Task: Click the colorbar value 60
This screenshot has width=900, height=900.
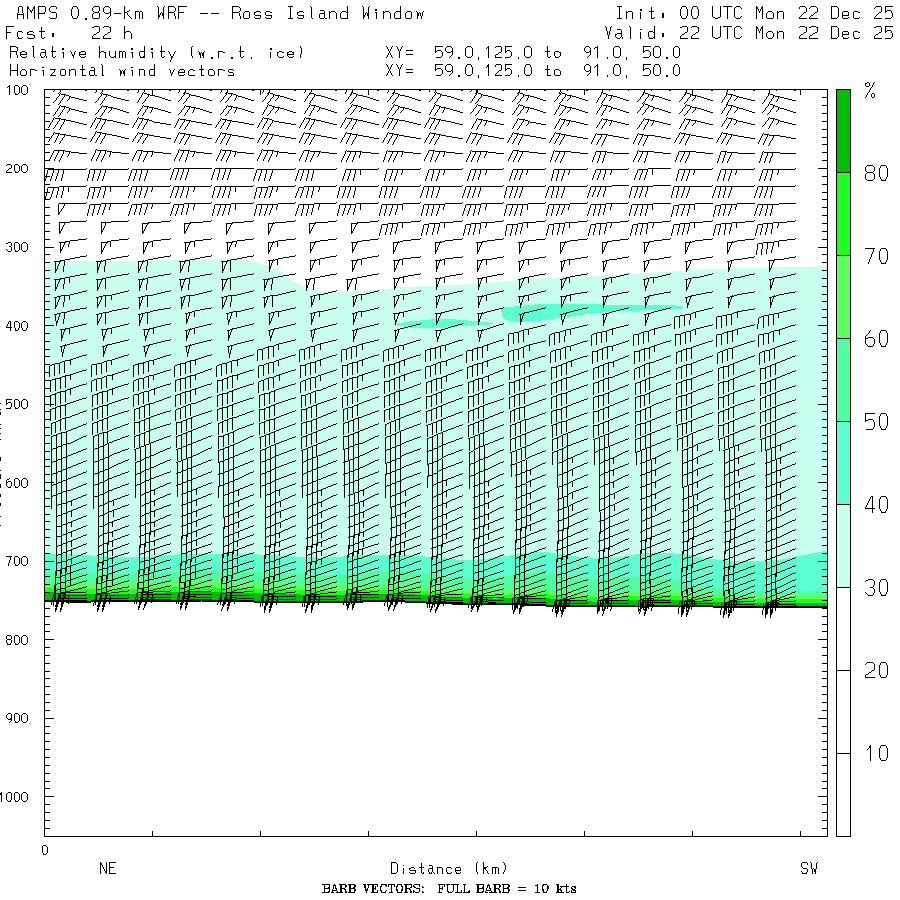Action: pyautogui.click(x=876, y=339)
